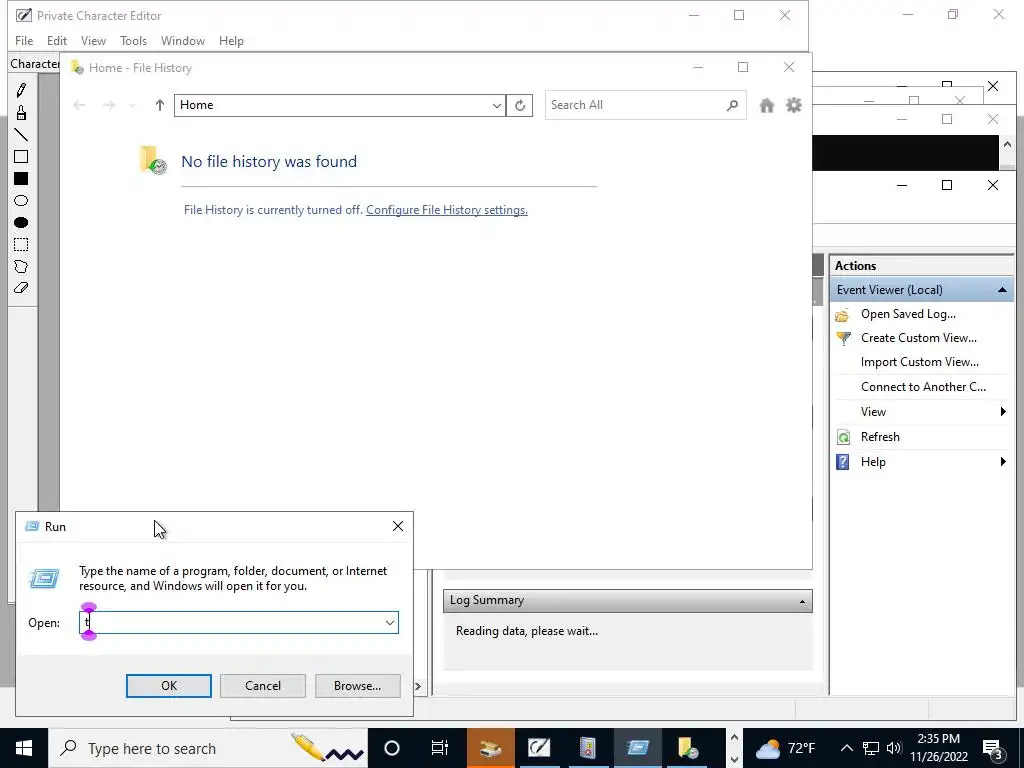The image size is (1024, 768).
Task: Close the Run dialog
Action: (x=398, y=526)
